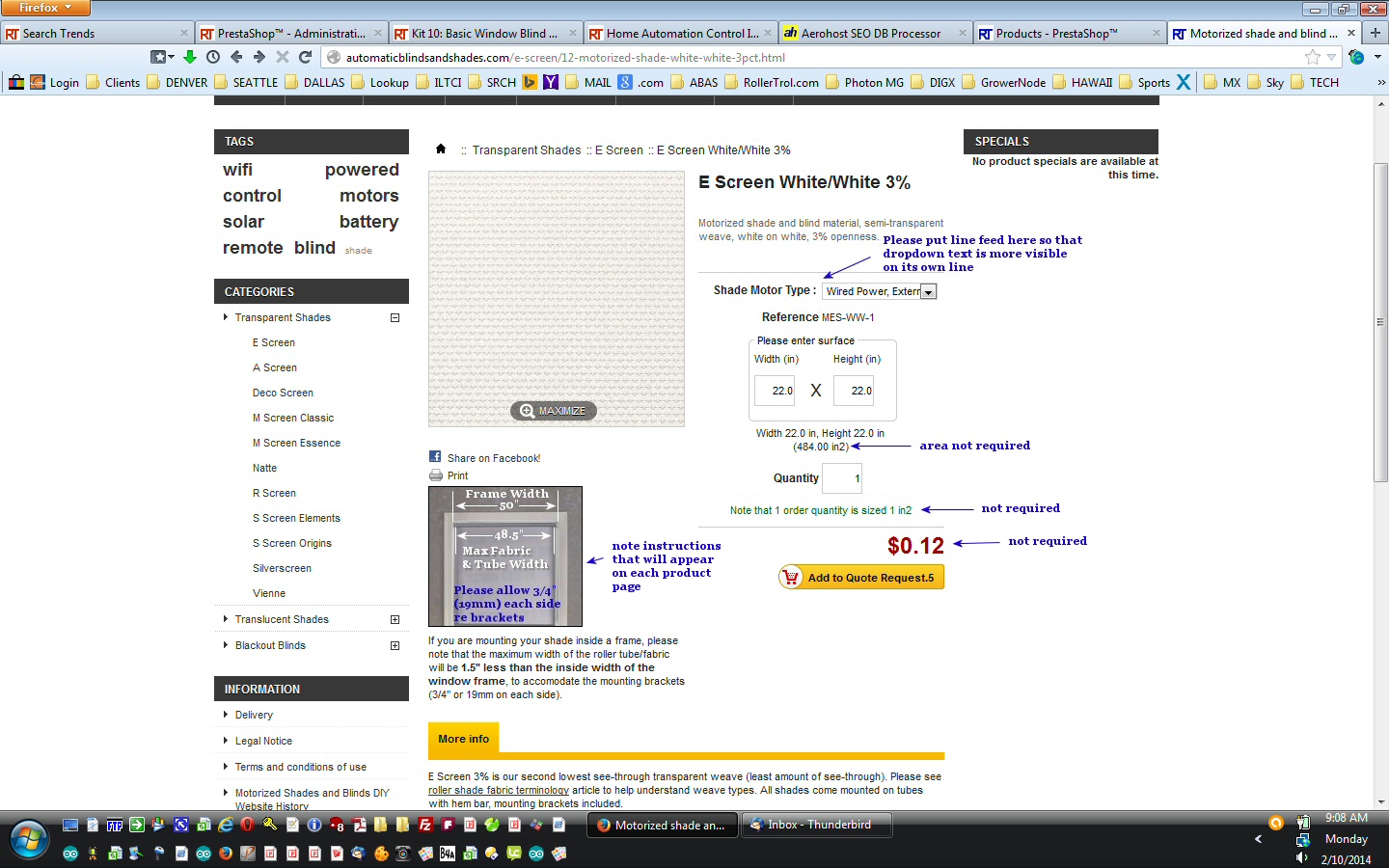Screen dimensions: 1389x868
Task: Open the roller shade fabric terminology link
Action: 498,790
